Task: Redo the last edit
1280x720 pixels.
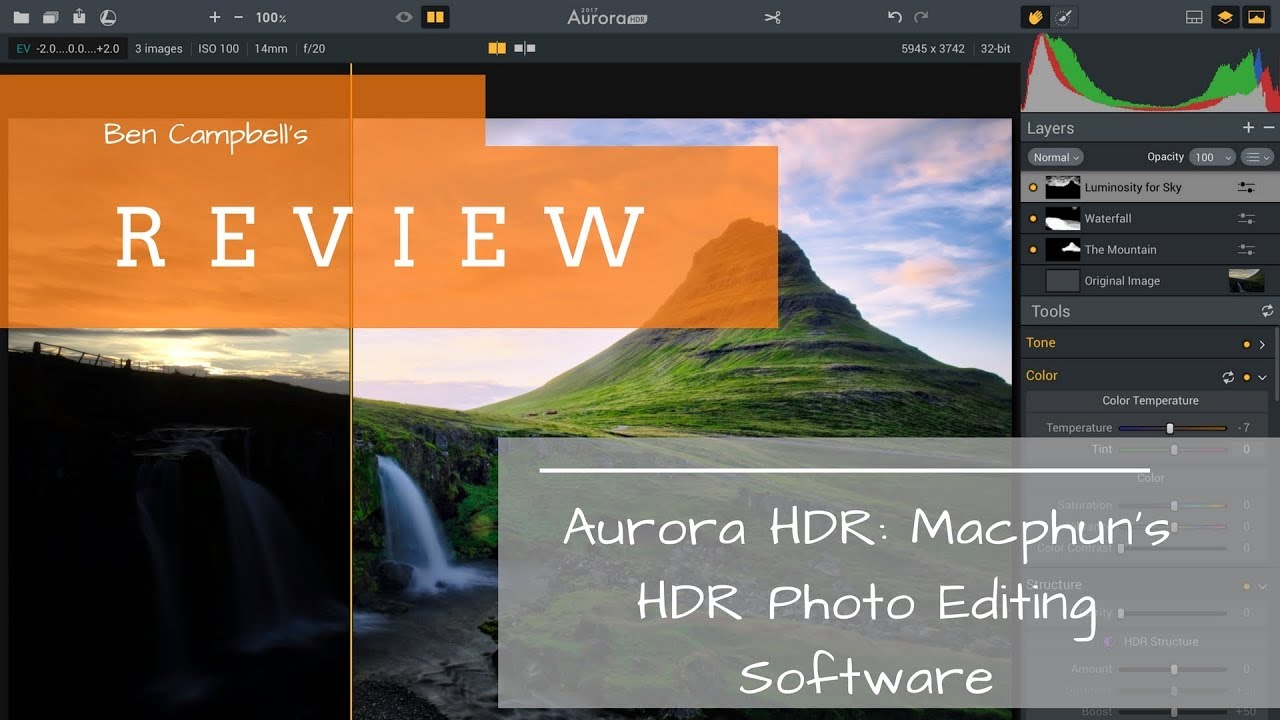Action: (921, 17)
